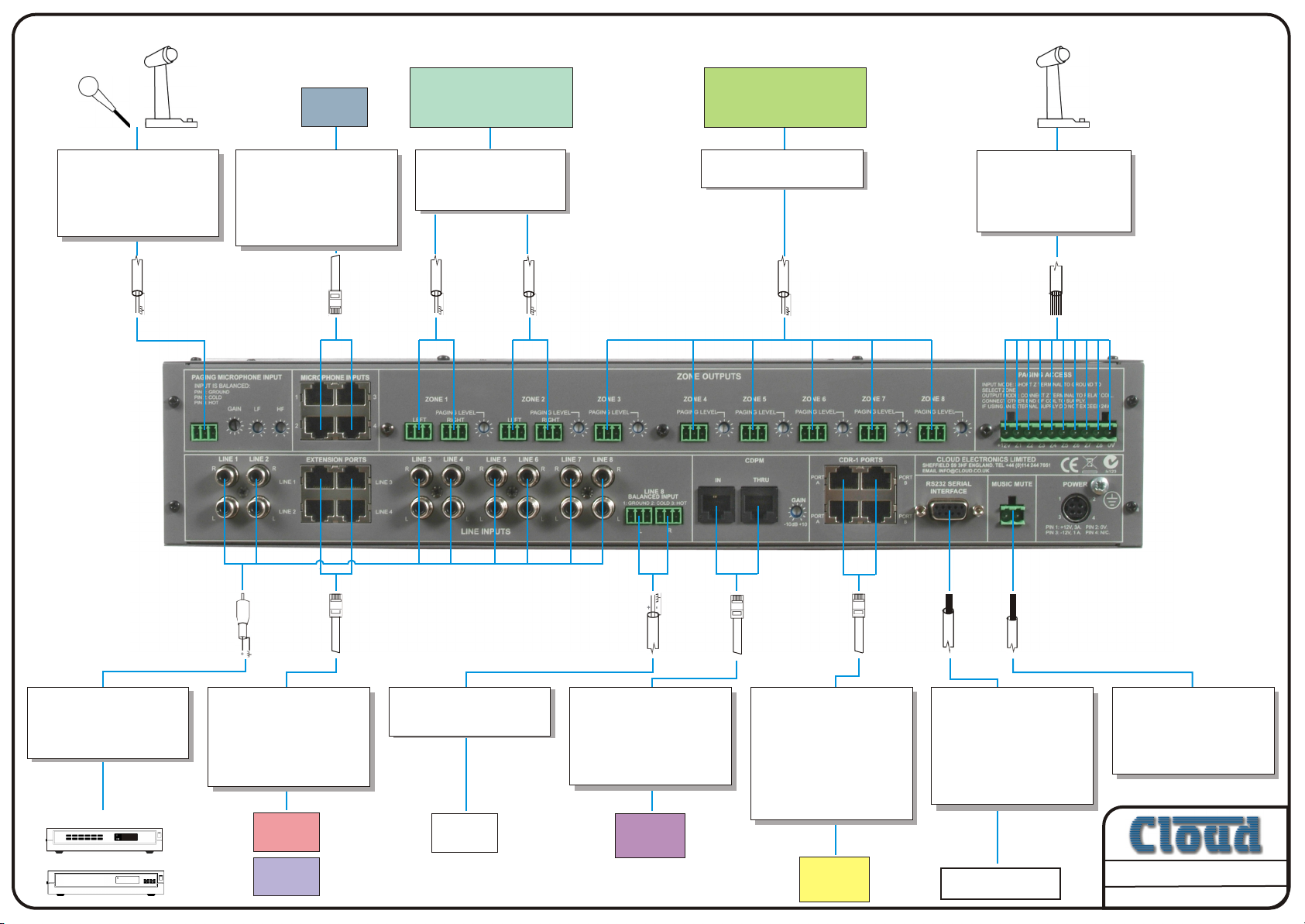Click the blue-grey box at top
The image size is (1305, 924).
(x=335, y=107)
